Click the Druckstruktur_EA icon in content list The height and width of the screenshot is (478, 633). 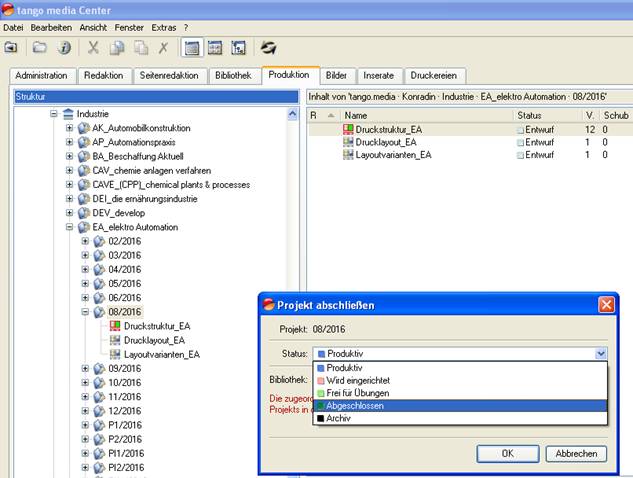348,129
